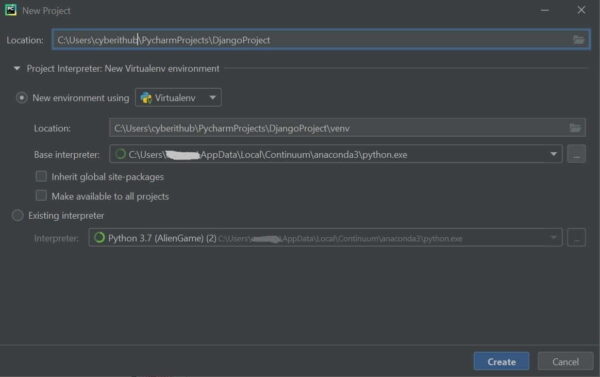Viewport: 600px width, 377px height.
Task: Click Python 3.7 (AlienGame) interpreter text
Action: (x=162, y=238)
